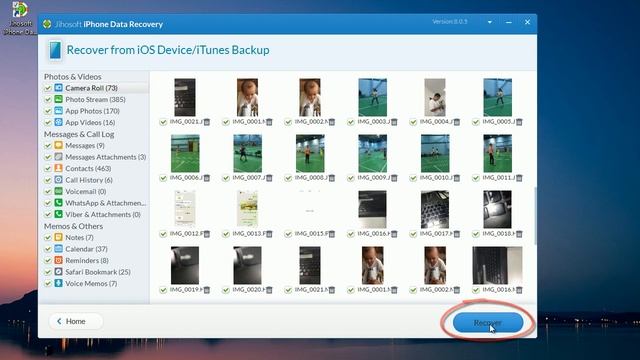Viewport: 640px width, 360px height.
Task: Click the Messages Attachments icon
Action: 58,156
